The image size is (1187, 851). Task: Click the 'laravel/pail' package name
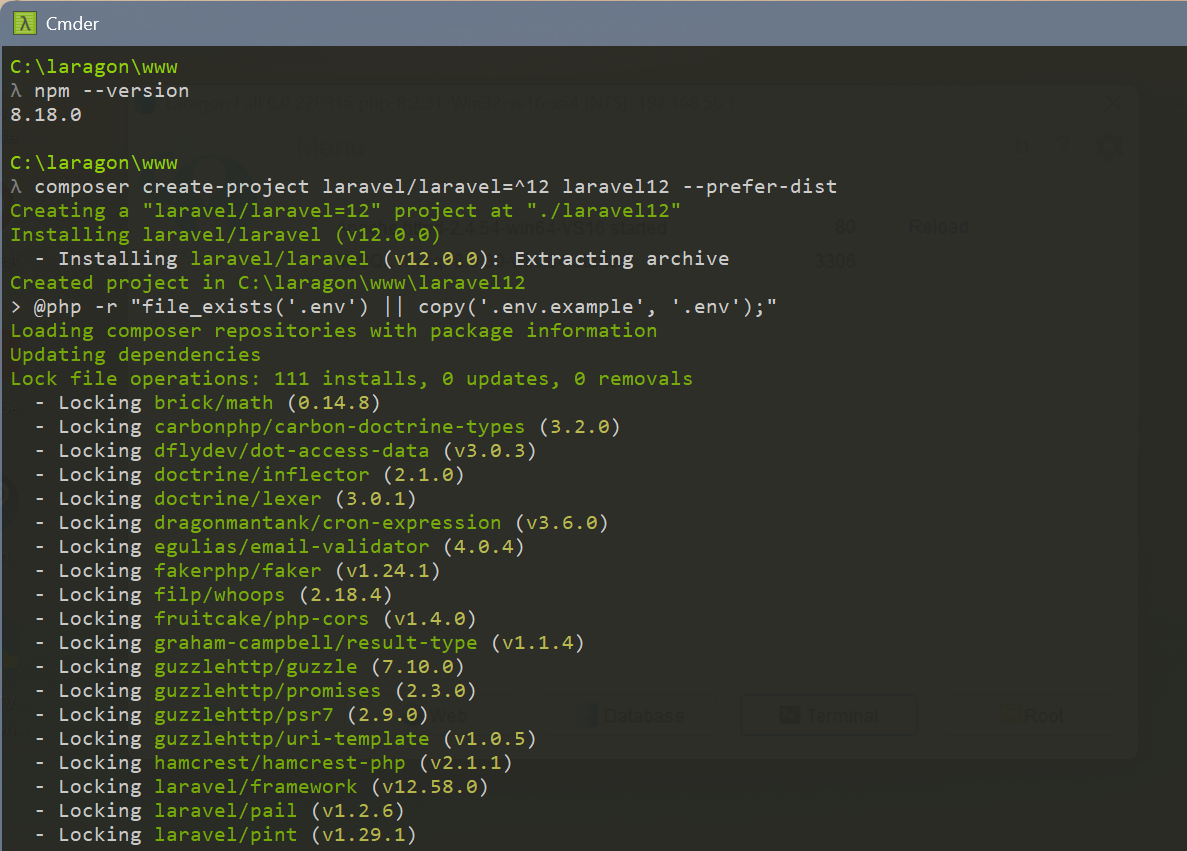point(226,811)
